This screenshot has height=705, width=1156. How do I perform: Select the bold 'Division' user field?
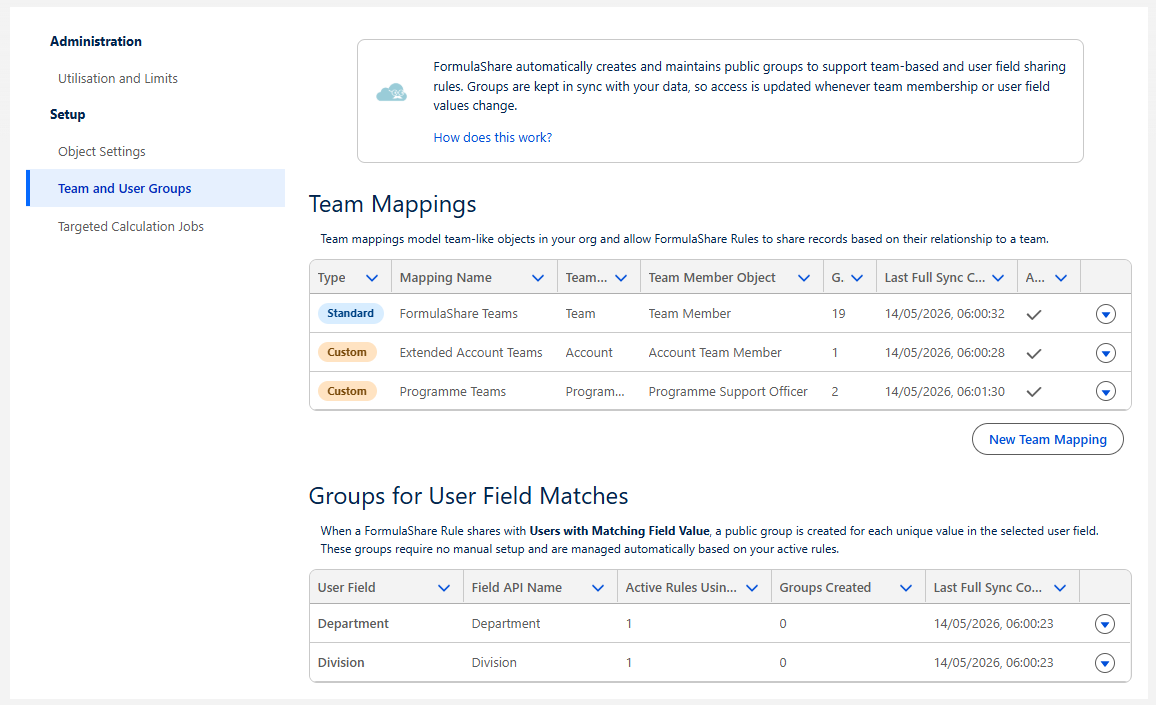tap(341, 662)
